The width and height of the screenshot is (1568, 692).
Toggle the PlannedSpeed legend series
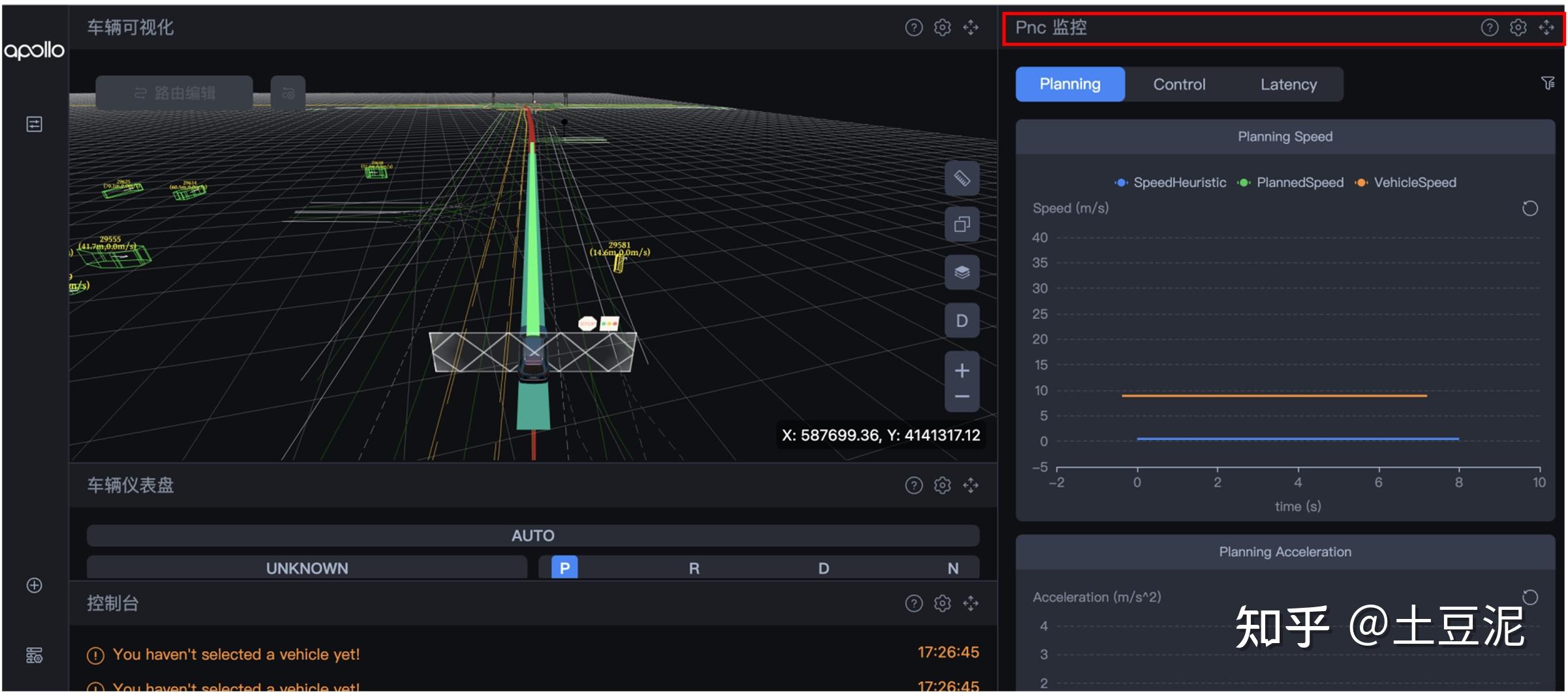click(1290, 183)
